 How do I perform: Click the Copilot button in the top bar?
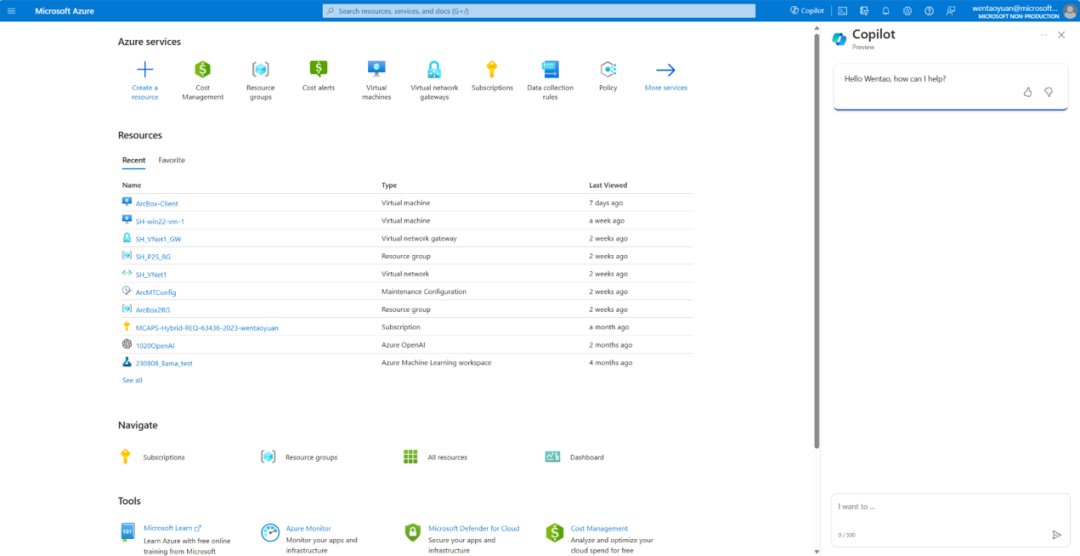(x=807, y=11)
